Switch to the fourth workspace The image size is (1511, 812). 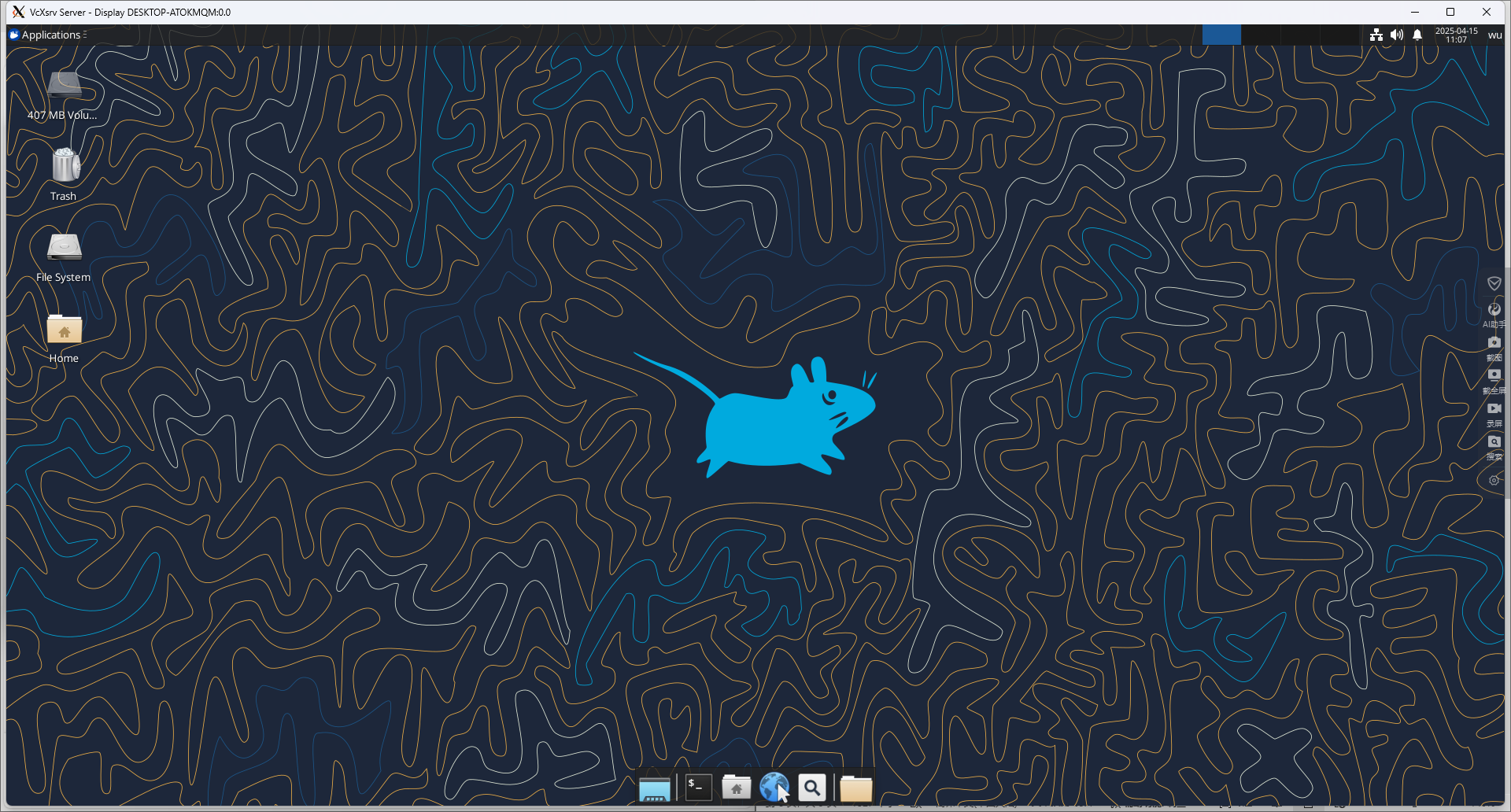point(1339,35)
